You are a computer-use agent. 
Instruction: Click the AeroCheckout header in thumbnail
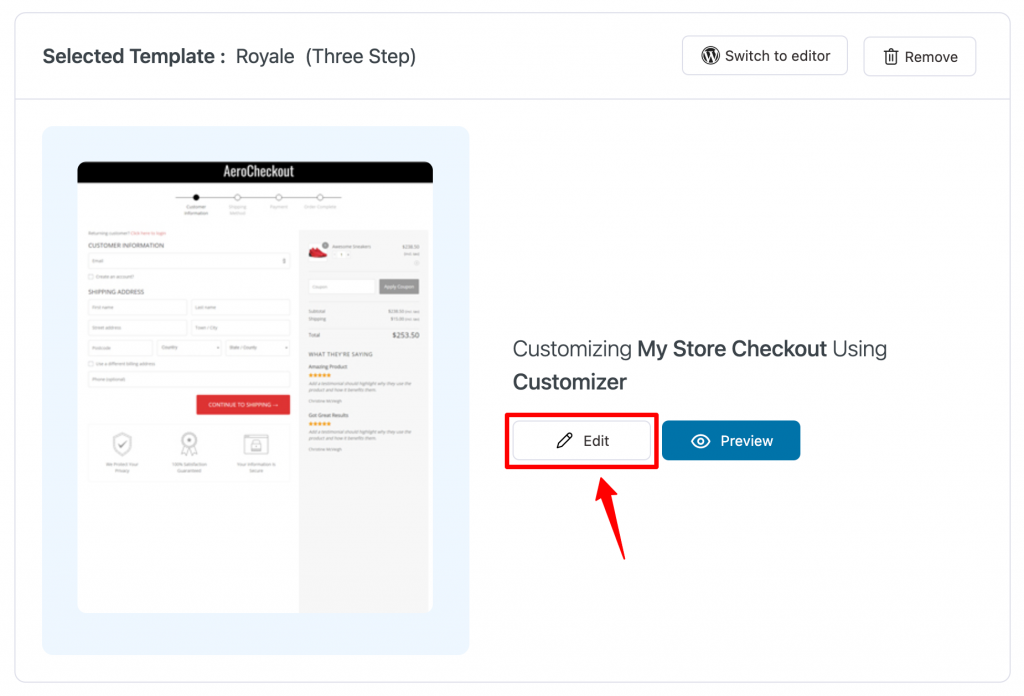[255, 172]
